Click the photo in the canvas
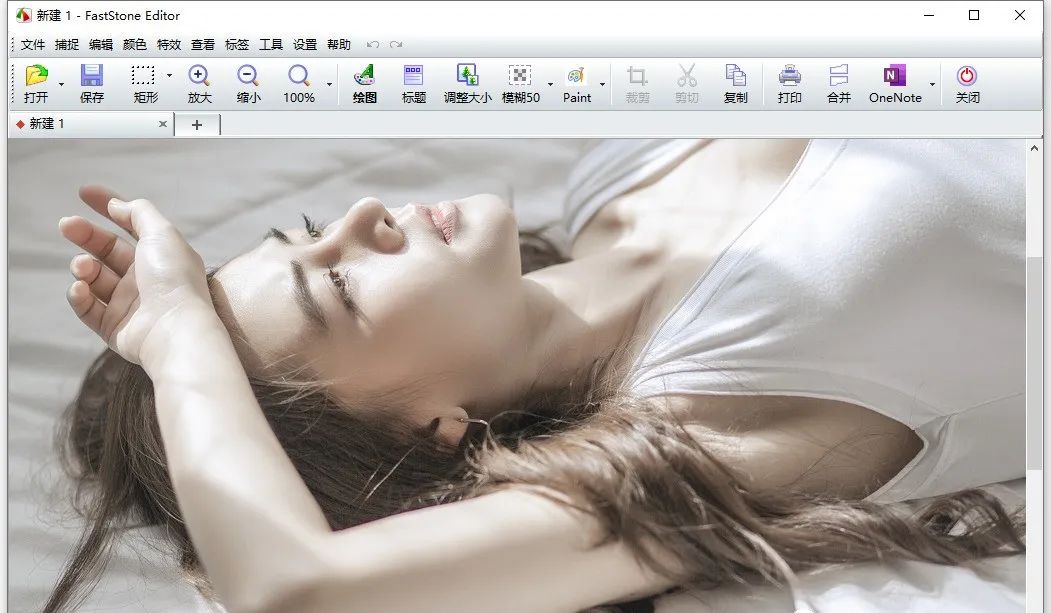The image size is (1051, 613). [516, 375]
